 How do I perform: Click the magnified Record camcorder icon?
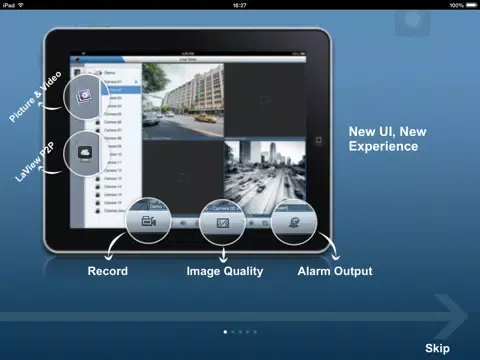[x=149, y=221]
